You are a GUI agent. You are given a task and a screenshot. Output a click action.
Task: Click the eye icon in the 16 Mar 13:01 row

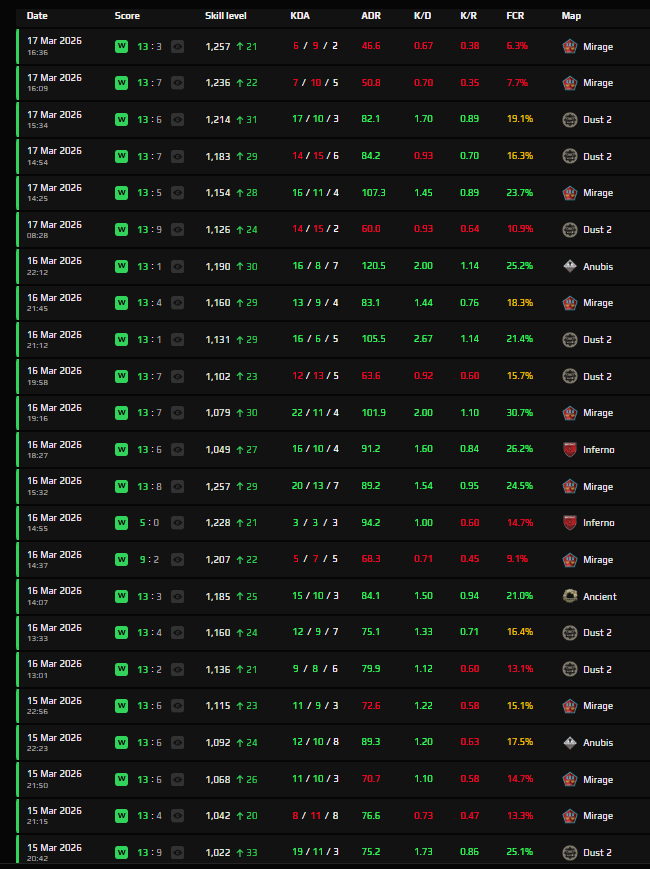tap(177, 669)
